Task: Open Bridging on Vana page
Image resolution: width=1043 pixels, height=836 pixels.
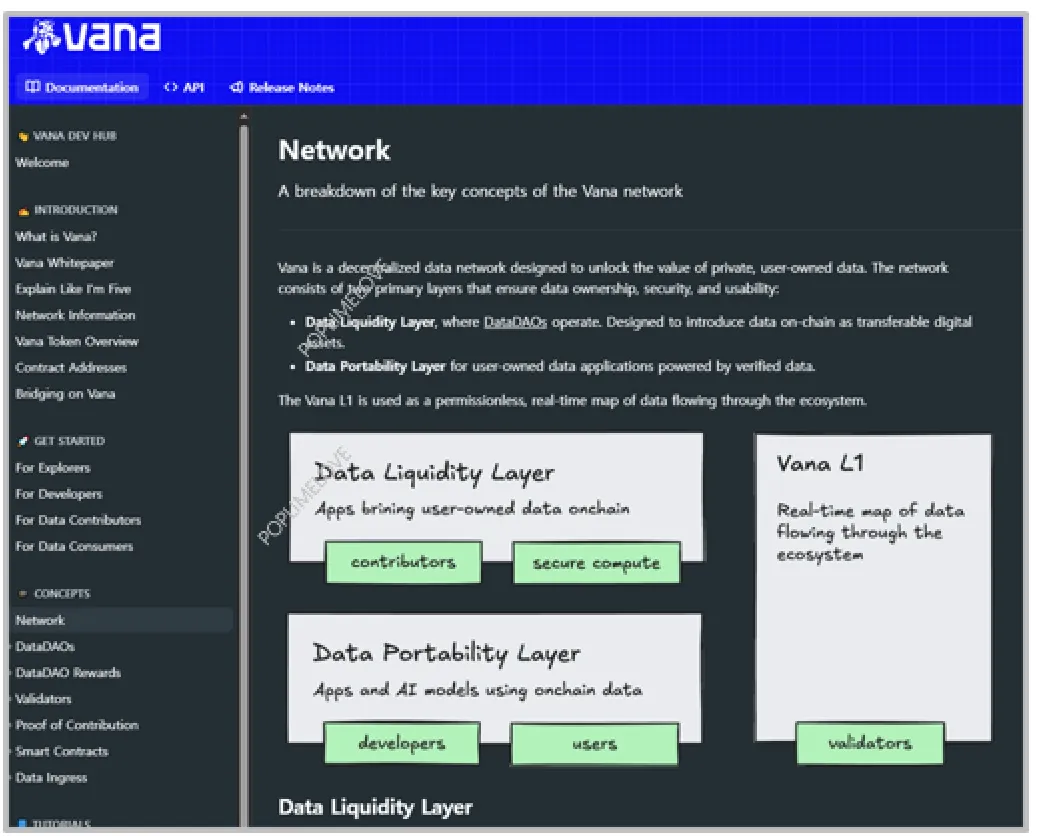Action: click(65, 394)
